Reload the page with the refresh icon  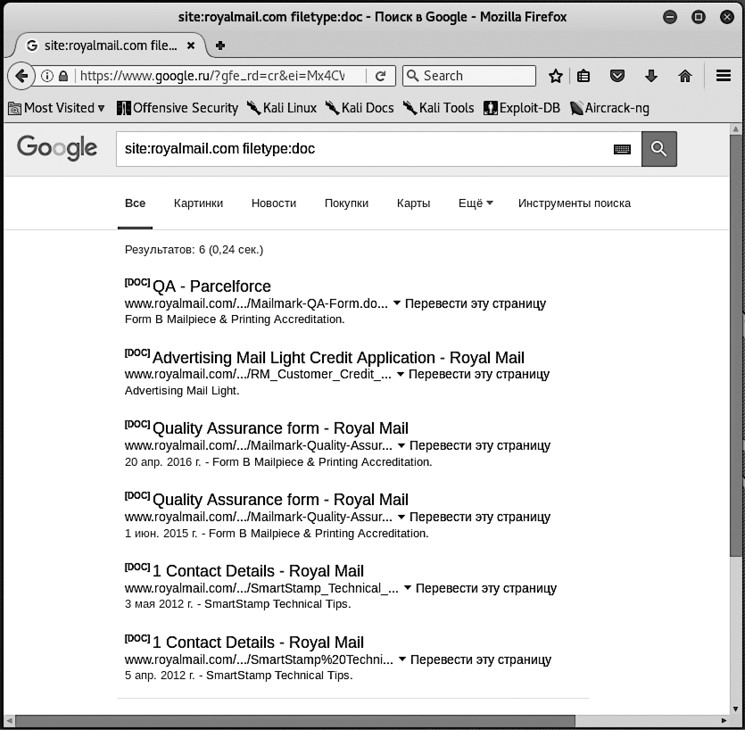tap(380, 76)
